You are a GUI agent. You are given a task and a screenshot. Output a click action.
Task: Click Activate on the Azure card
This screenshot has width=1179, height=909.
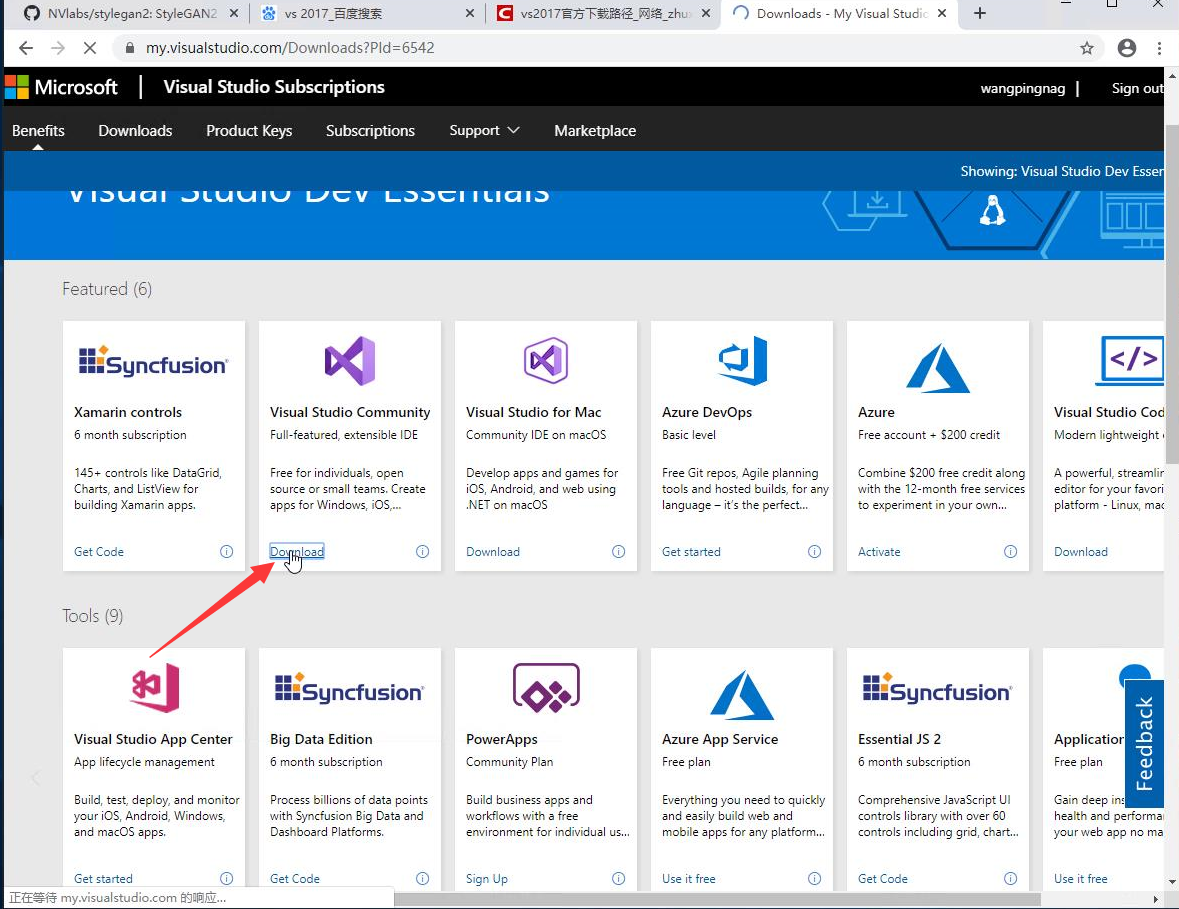coord(879,552)
